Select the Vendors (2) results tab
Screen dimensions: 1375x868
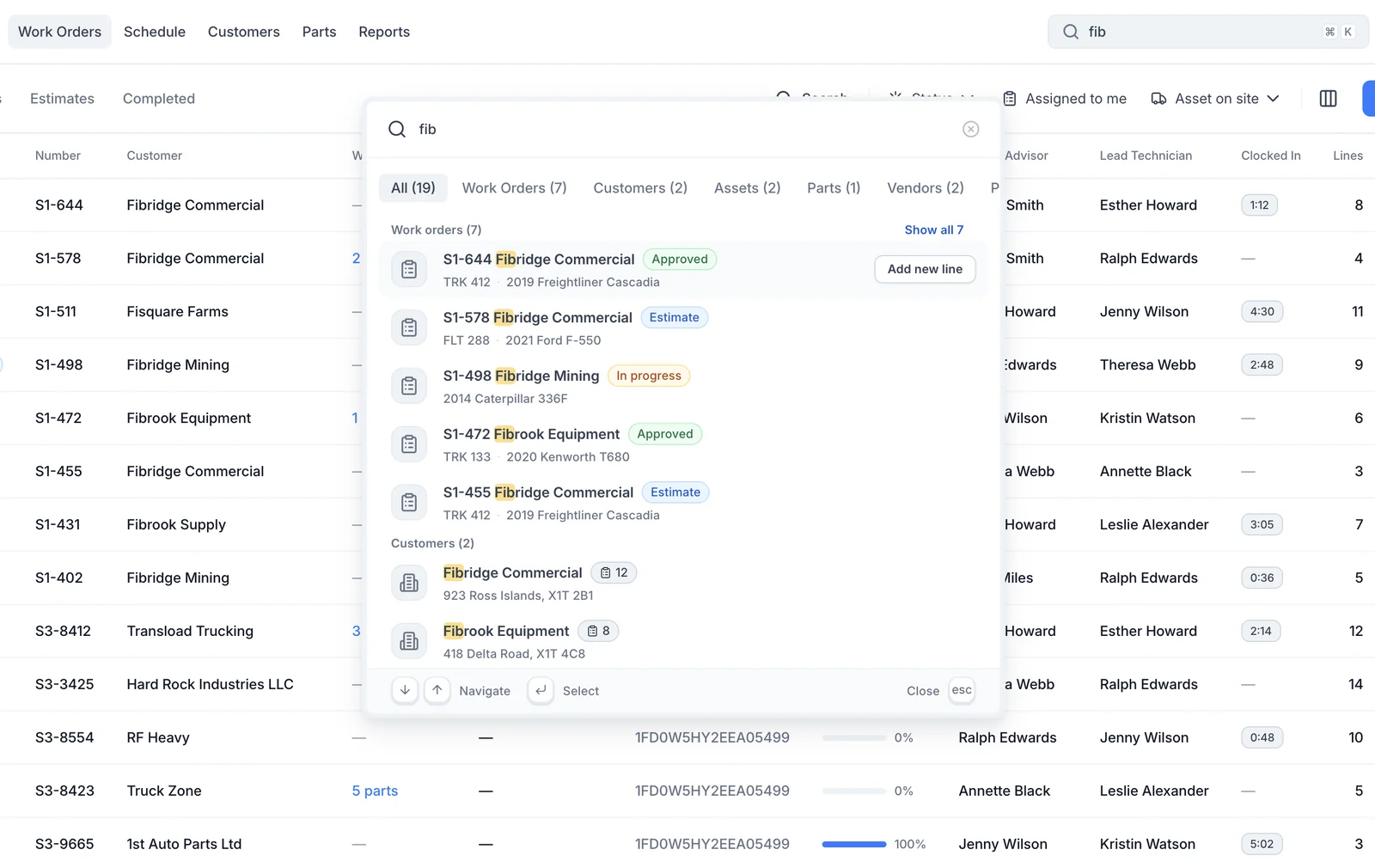[x=926, y=187]
